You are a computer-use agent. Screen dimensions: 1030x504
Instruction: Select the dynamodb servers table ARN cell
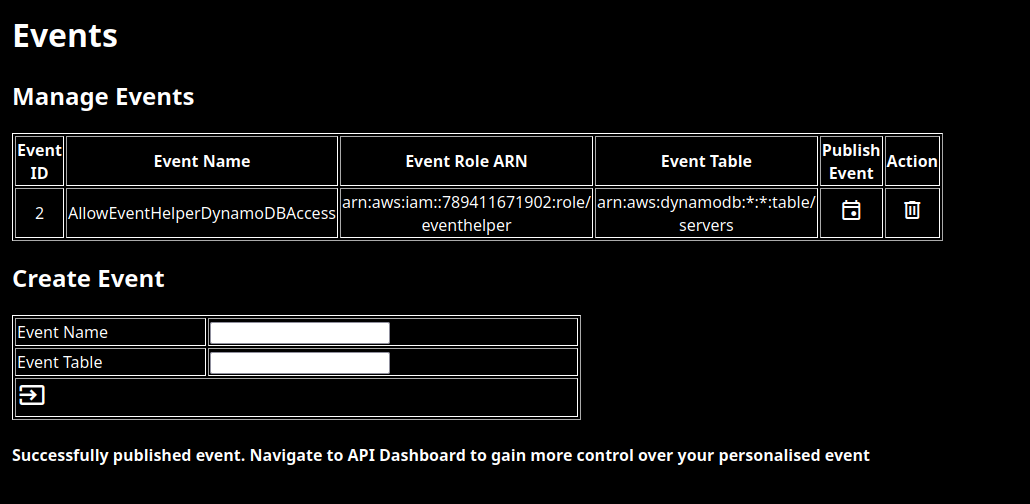click(706, 213)
